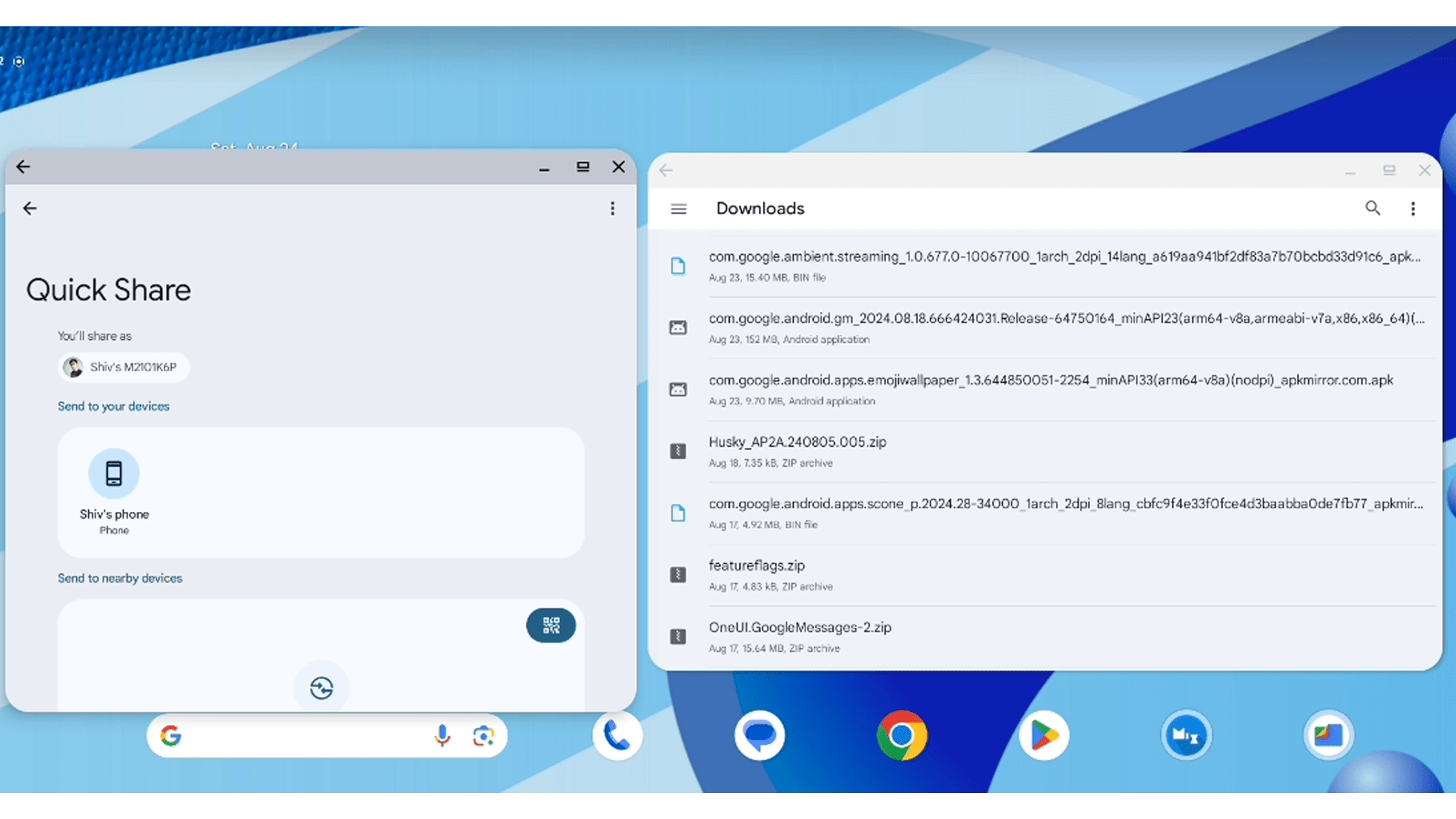Open the Play Store dock icon

[x=1044, y=736]
